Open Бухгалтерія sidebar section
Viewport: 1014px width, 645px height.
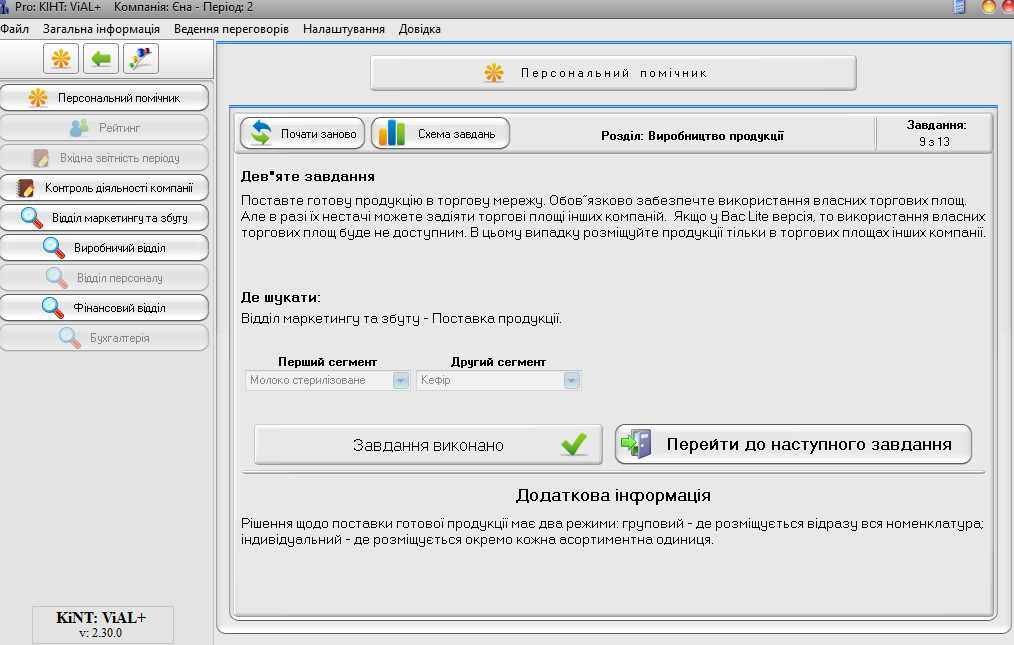pos(104,338)
